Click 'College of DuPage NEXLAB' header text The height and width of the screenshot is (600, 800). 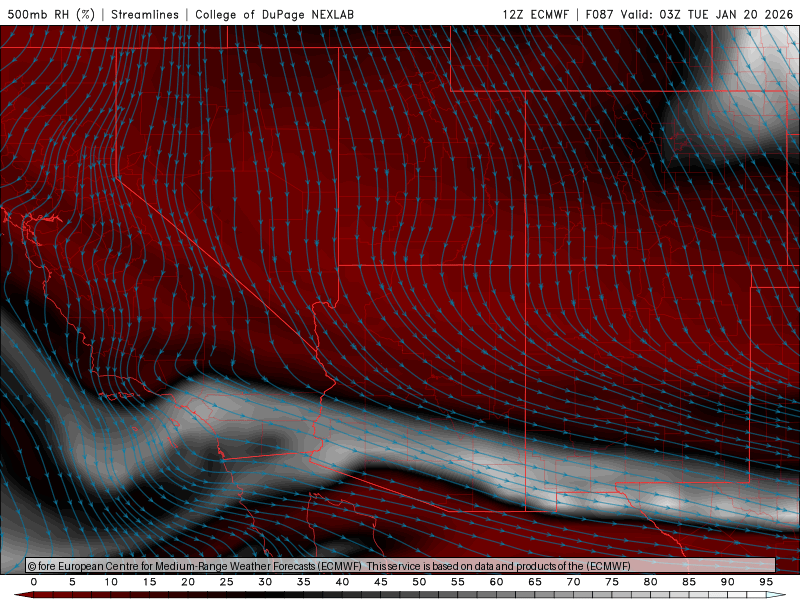point(274,14)
